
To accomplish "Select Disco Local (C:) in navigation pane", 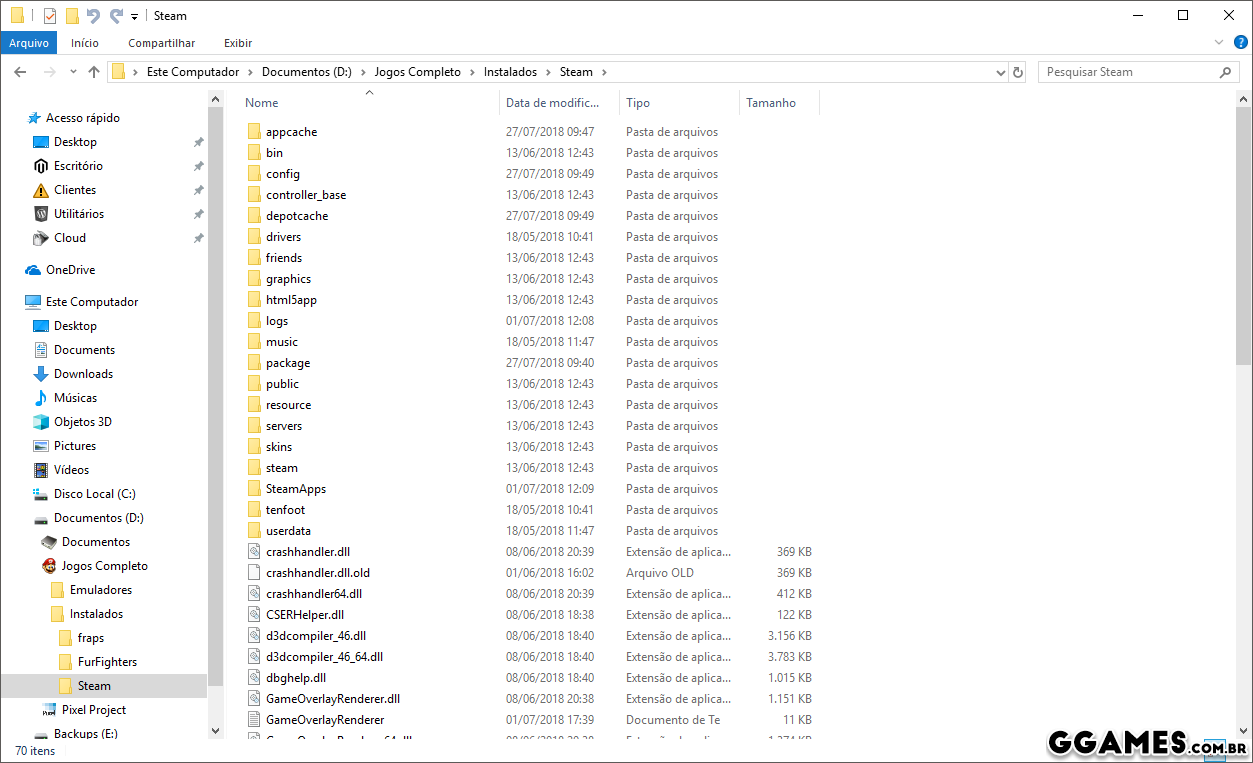I will click(x=94, y=494).
